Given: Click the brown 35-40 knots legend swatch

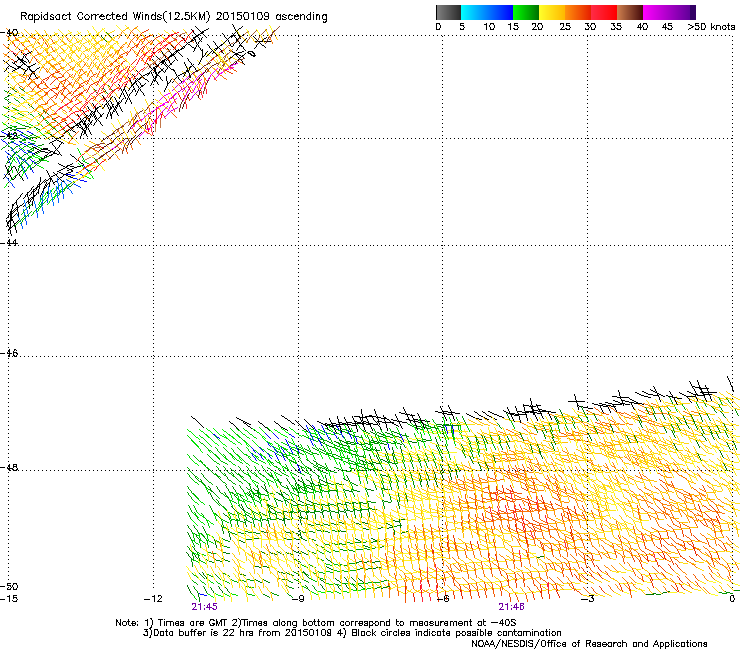Looking at the screenshot, I should pos(630,12).
